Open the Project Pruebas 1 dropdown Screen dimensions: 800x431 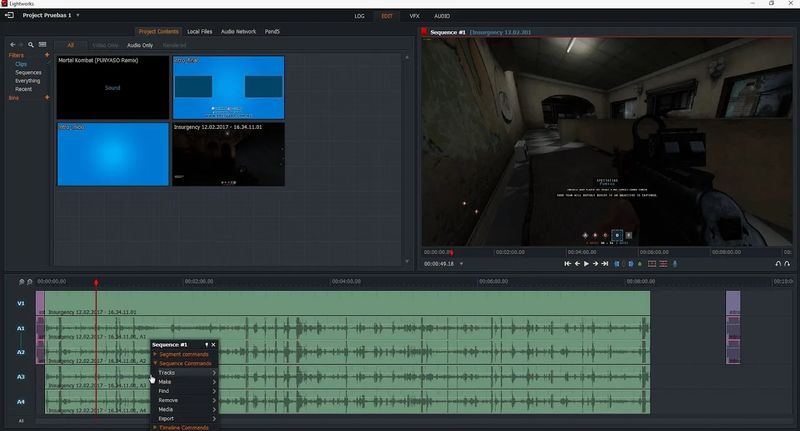pyautogui.click(x=78, y=16)
